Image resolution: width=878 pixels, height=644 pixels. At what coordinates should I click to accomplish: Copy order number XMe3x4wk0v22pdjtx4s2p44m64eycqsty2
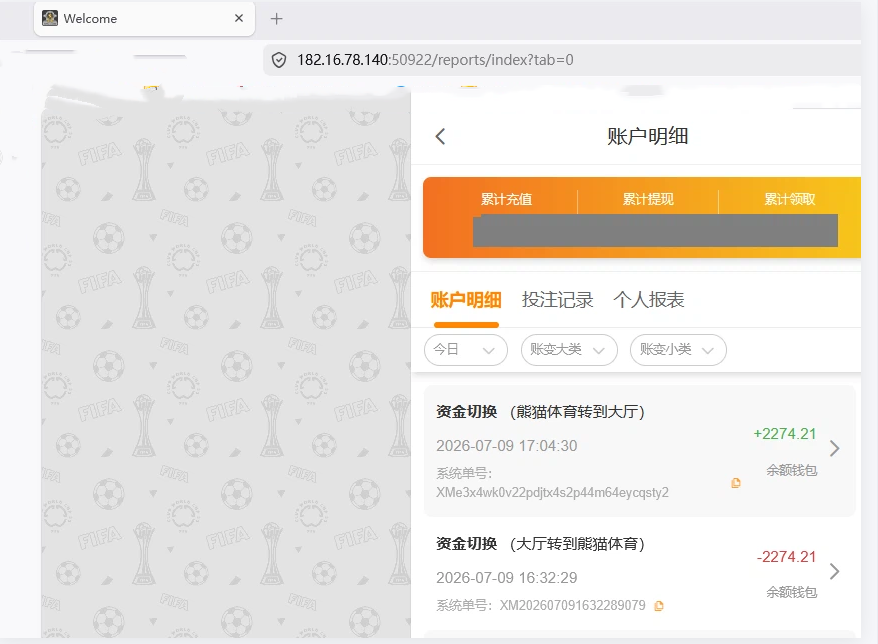736,483
